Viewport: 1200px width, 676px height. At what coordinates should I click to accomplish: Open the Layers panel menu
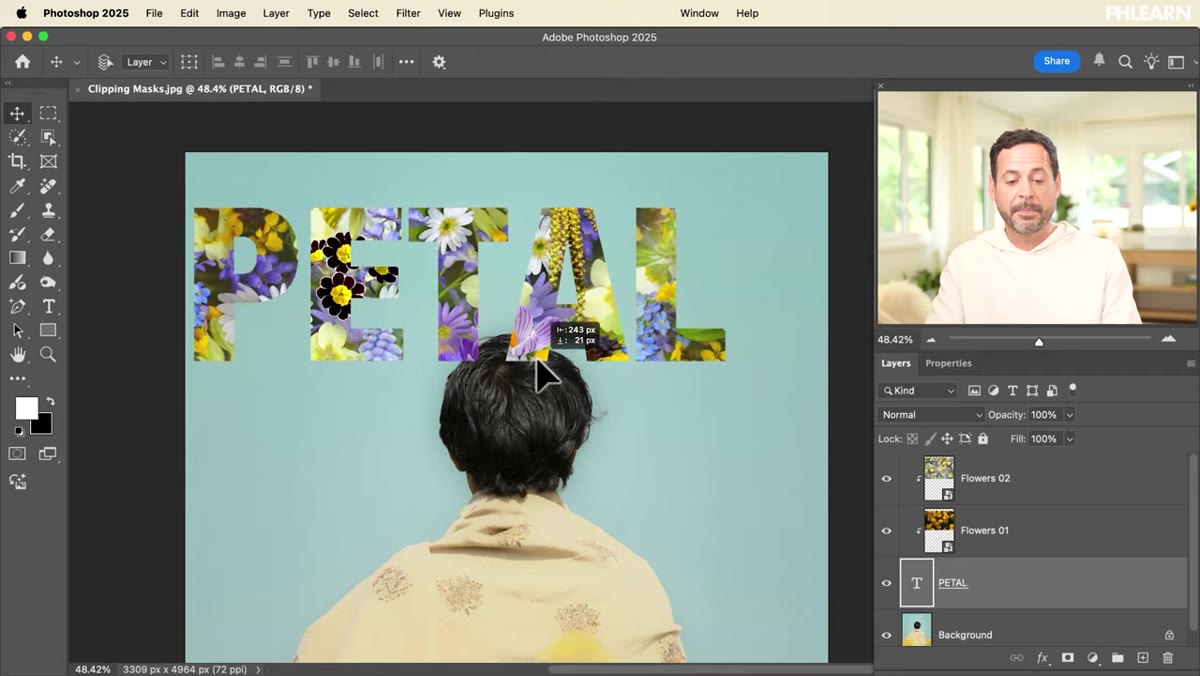click(1190, 364)
